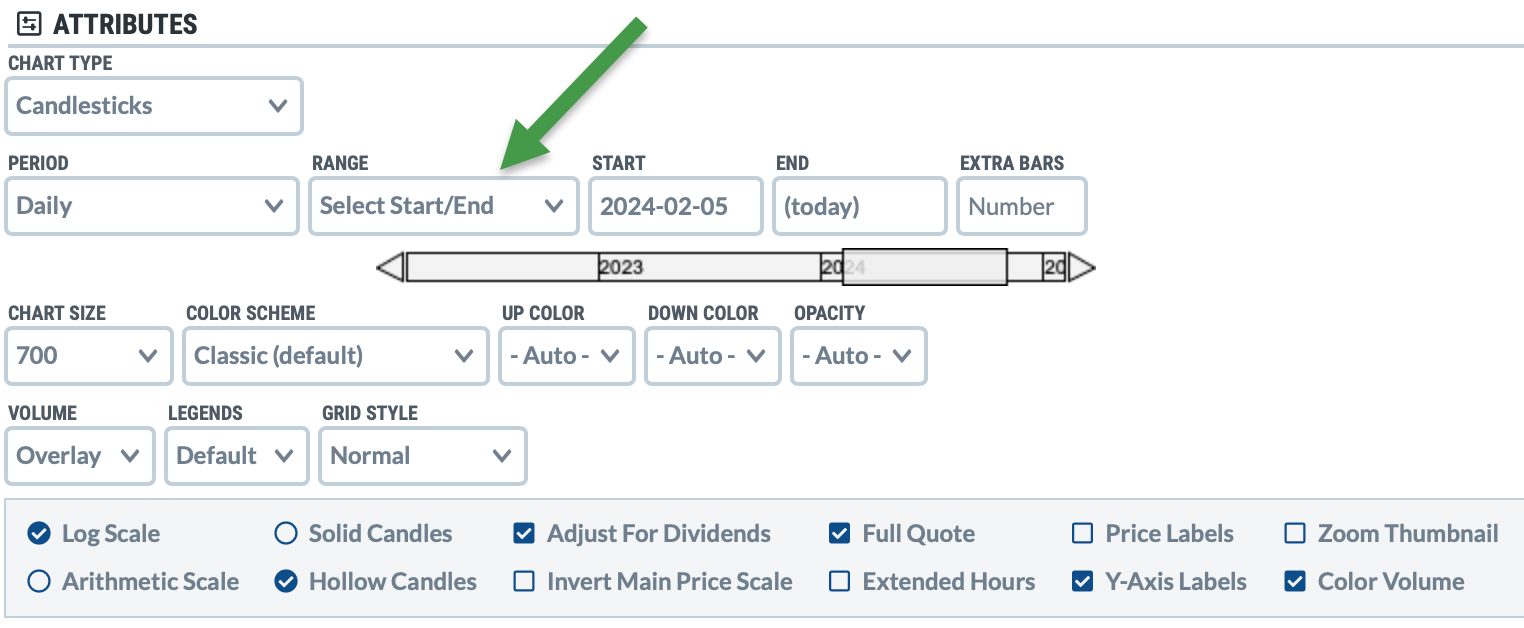Viewport: 1524px width, 628px height.
Task: Click the Attributes panel icon
Action: tap(30, 24)
